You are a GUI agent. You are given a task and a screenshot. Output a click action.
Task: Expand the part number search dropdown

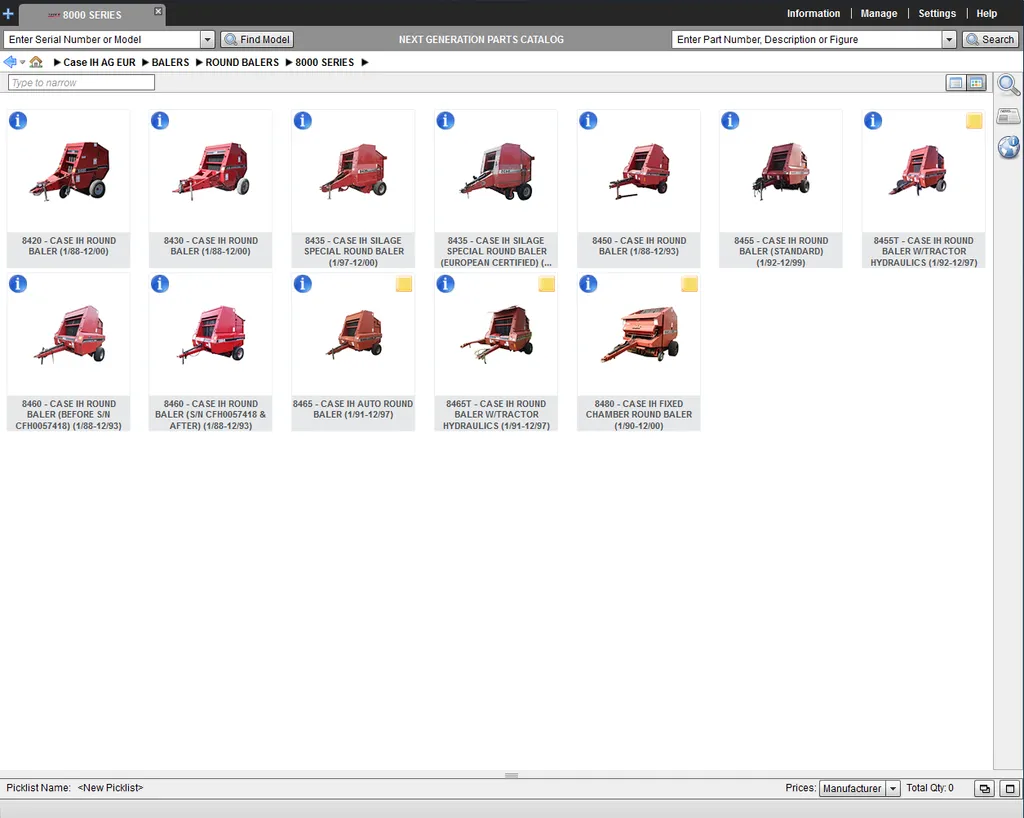pyautogui.click(x=949, y=40)
